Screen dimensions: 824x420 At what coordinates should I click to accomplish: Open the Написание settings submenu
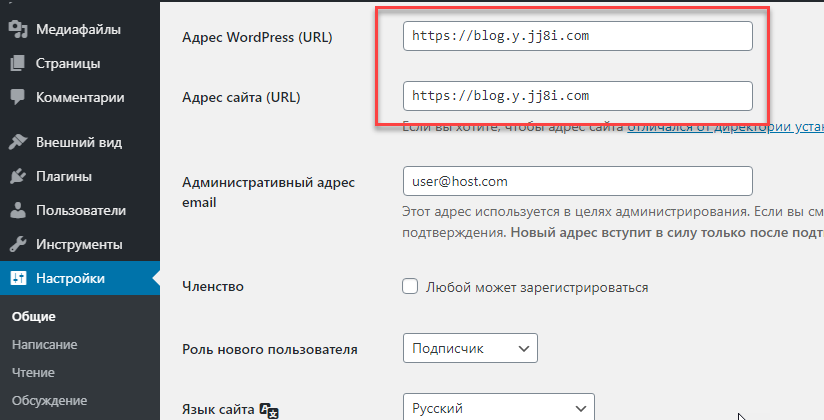coord(45,345)
